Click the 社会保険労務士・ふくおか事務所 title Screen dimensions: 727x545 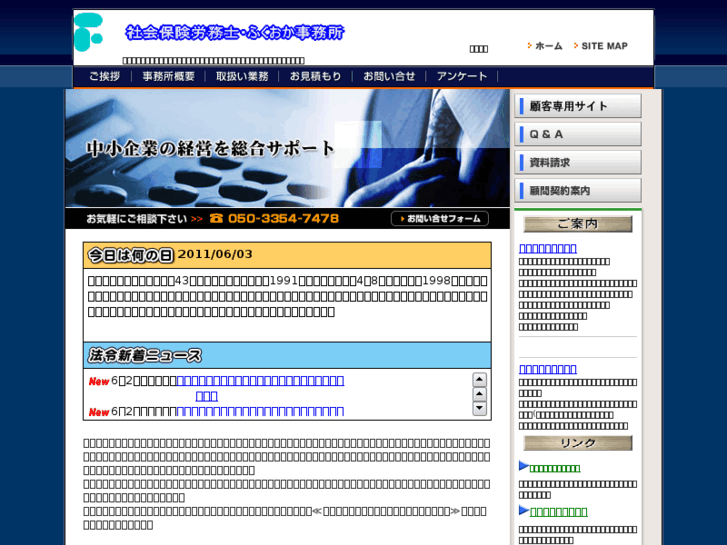click(x=235, y=33)
